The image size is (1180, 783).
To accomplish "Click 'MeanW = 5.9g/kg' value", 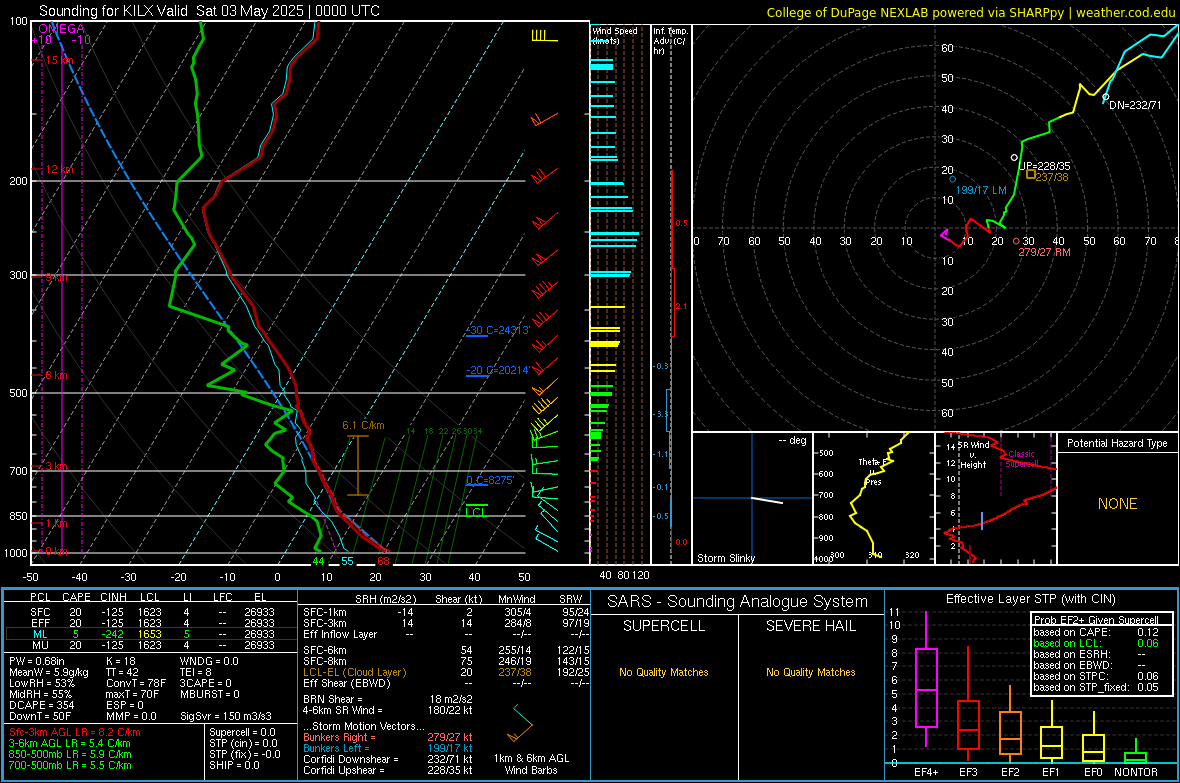I will [49, 672].
